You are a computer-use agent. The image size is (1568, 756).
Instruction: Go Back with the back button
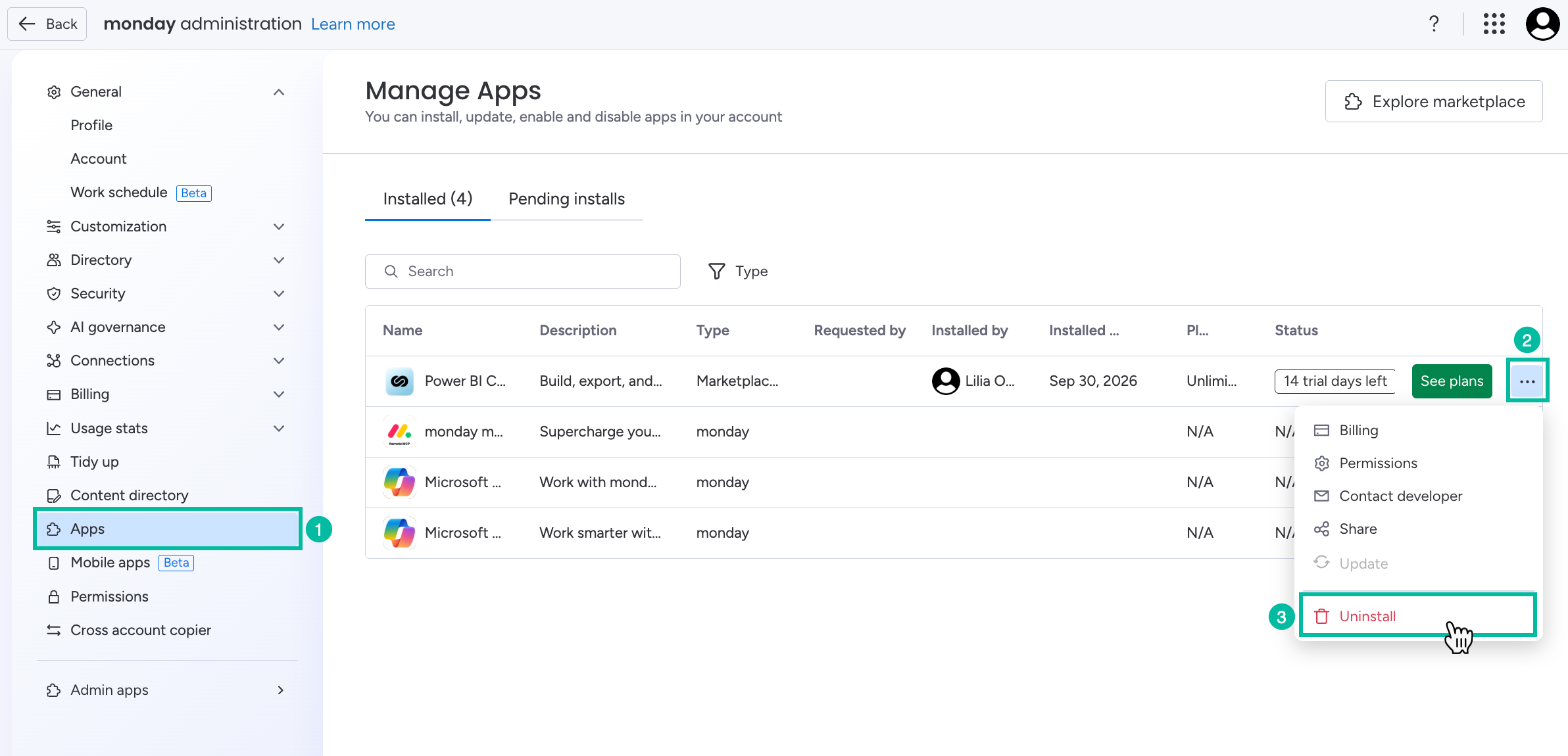47,24
